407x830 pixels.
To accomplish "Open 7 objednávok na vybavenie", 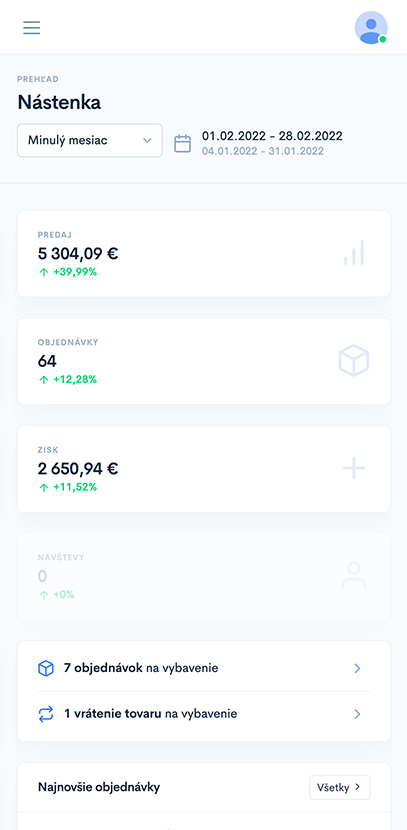I will point(204,669).
